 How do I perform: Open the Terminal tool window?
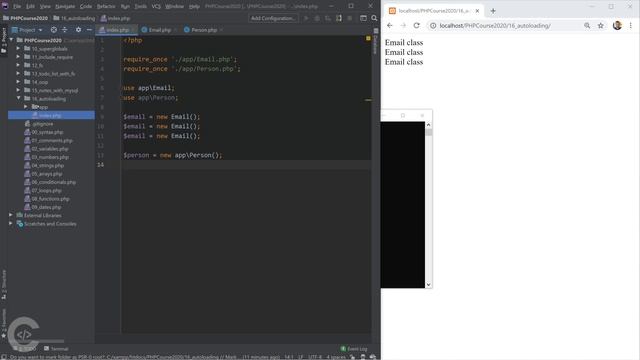tap(56, 349)
